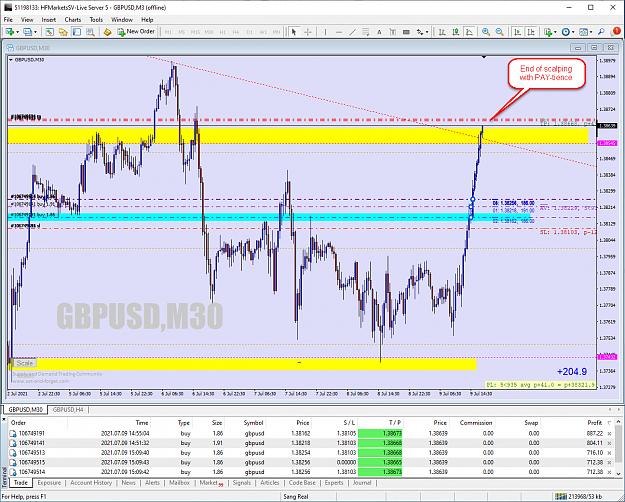Toggle Chart Shift icon
625x502 pixels.
coord(531,32)
